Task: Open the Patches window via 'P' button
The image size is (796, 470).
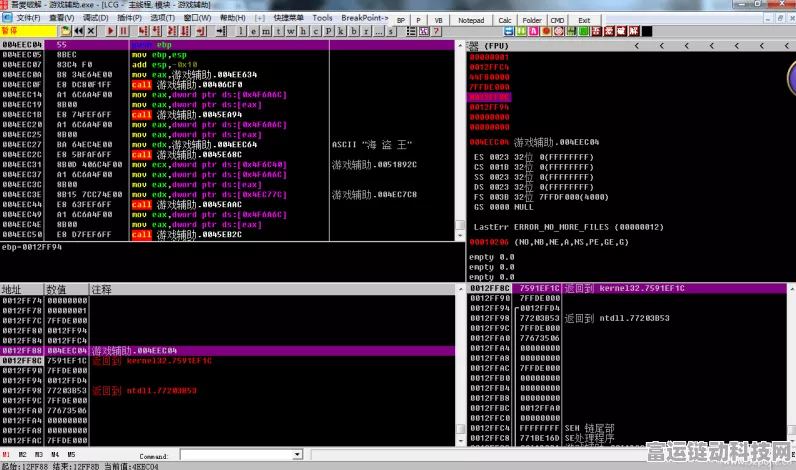Action: (328, 31)
